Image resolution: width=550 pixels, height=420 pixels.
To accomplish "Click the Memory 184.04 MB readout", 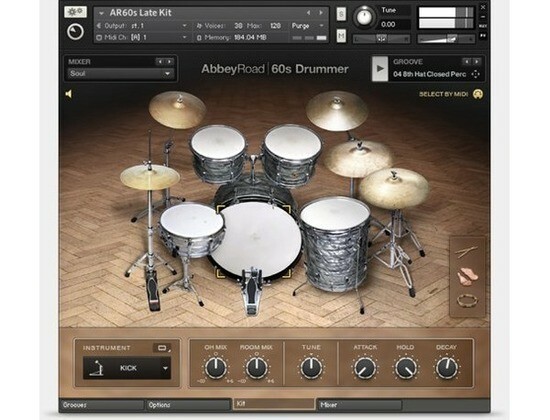I will click(x=232, y=38).
